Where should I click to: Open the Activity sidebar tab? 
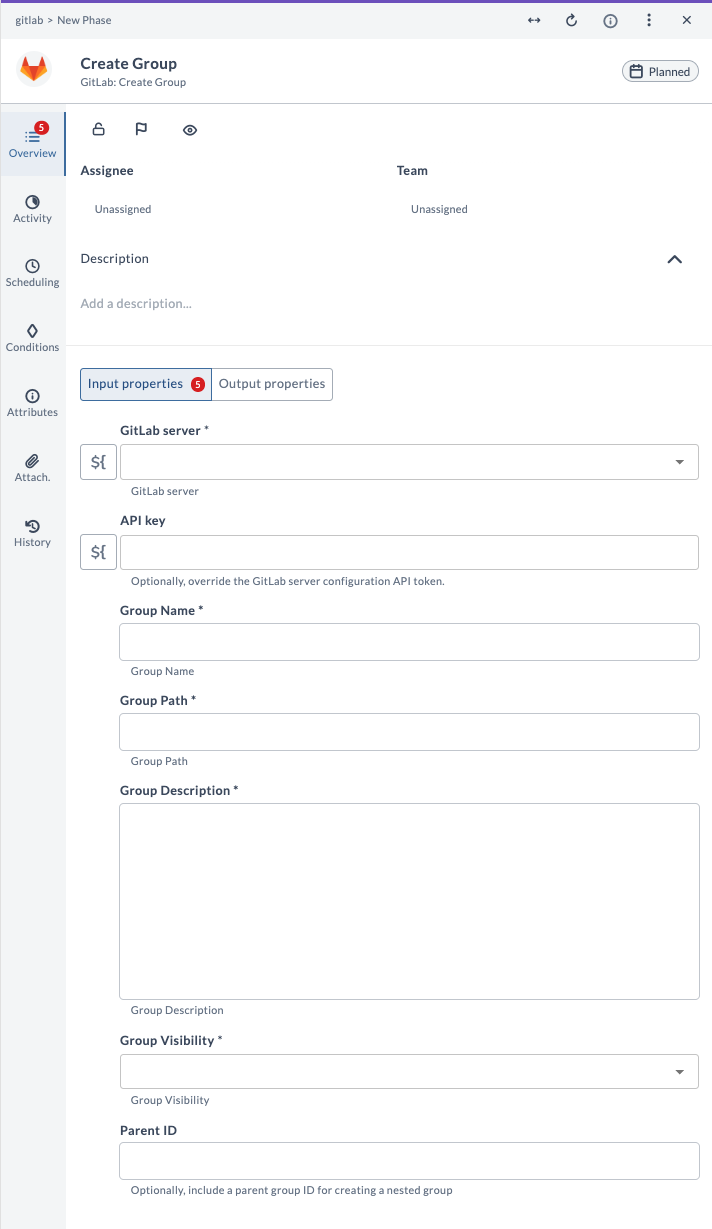33,209
